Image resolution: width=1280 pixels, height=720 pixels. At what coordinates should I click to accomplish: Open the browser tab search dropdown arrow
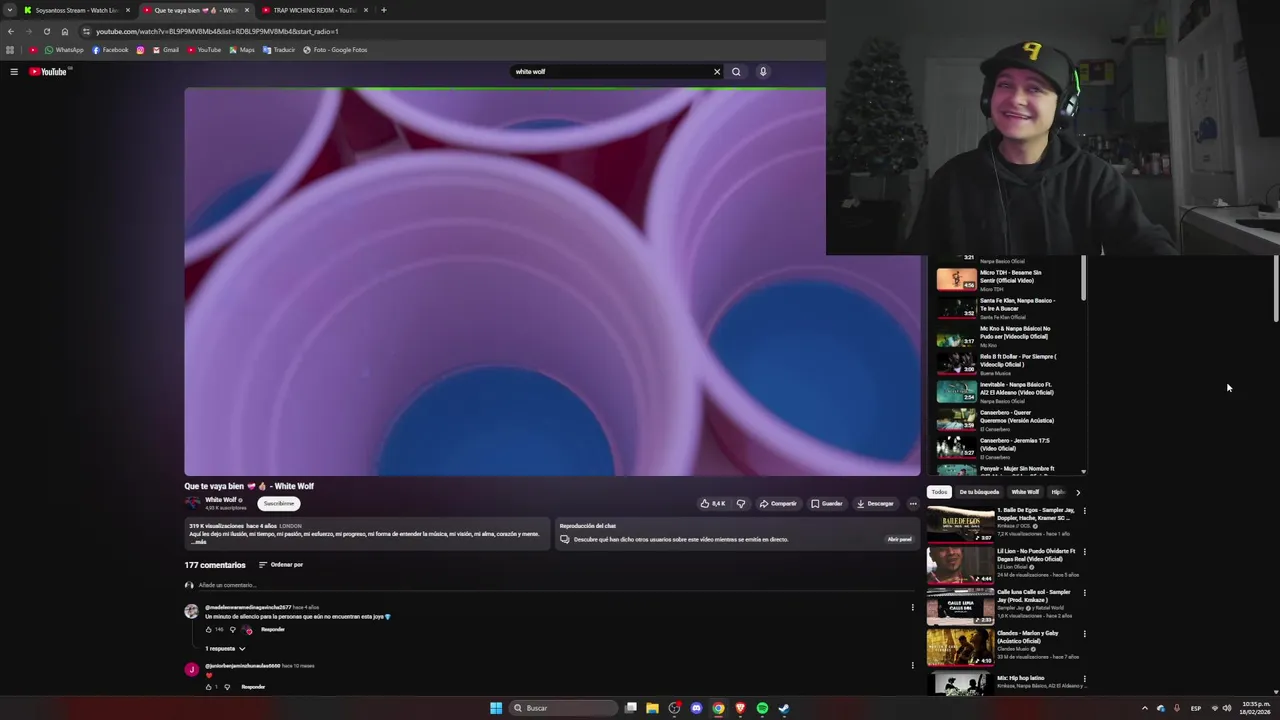[10, 10]
